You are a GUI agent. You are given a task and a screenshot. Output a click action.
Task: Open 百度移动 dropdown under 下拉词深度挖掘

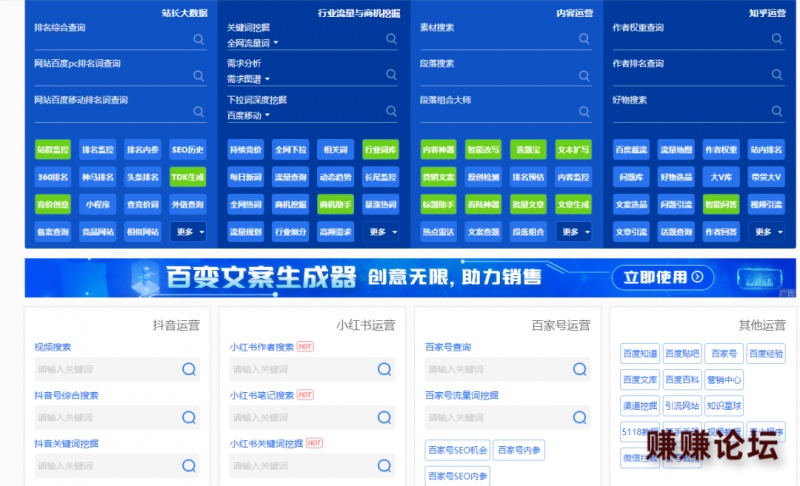[248, 116]
